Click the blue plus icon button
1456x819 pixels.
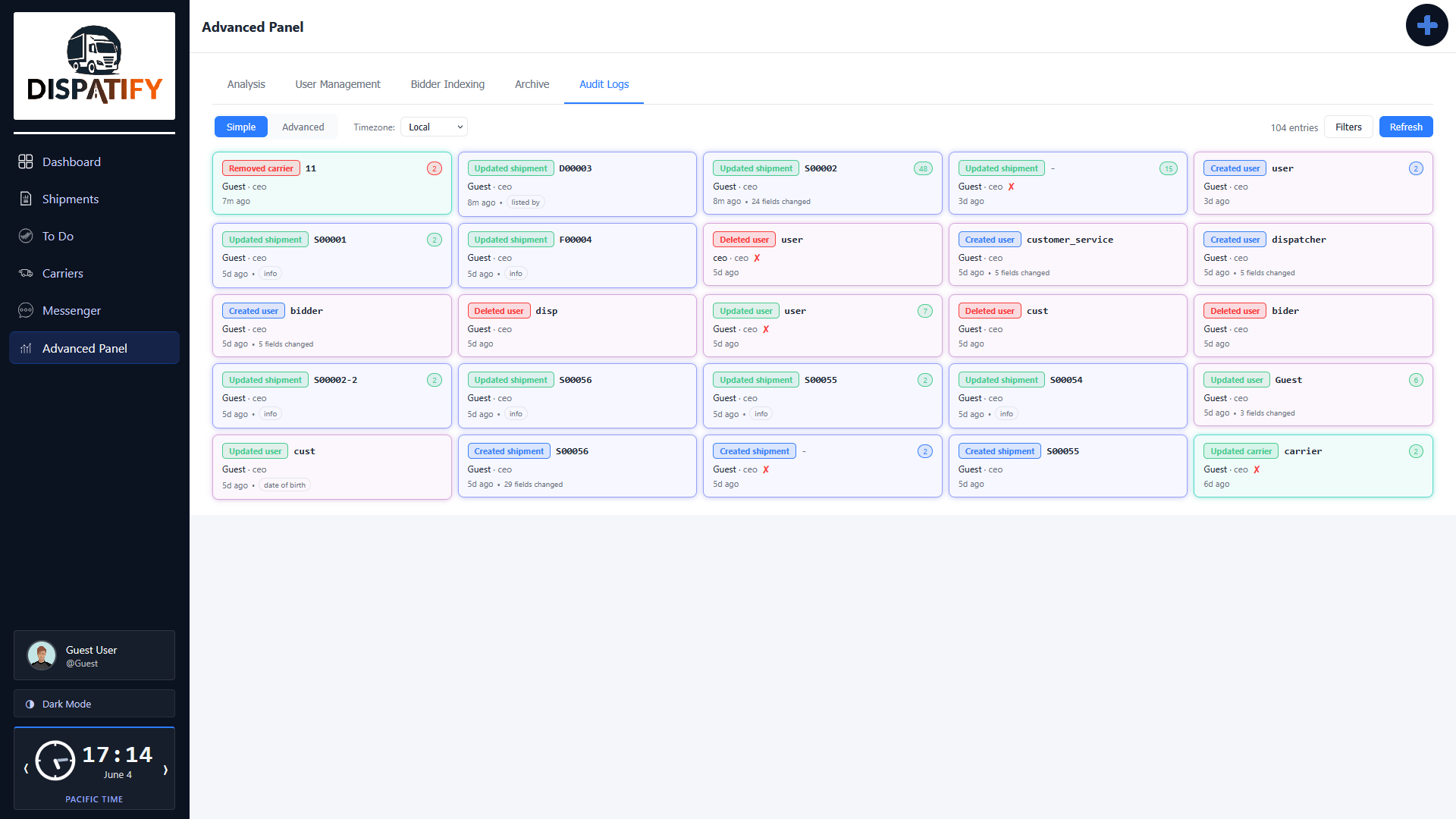[1426, 25]
